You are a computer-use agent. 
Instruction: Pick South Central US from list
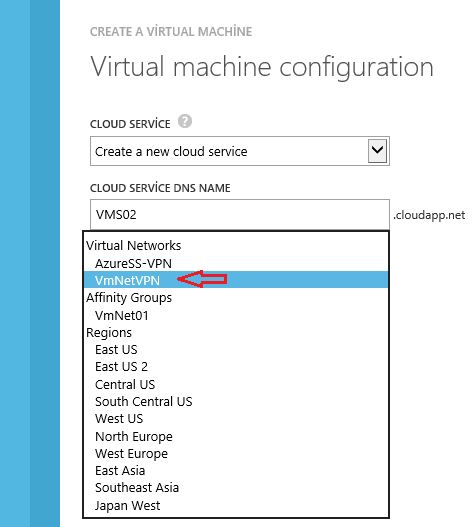click(x=236, y=401)
